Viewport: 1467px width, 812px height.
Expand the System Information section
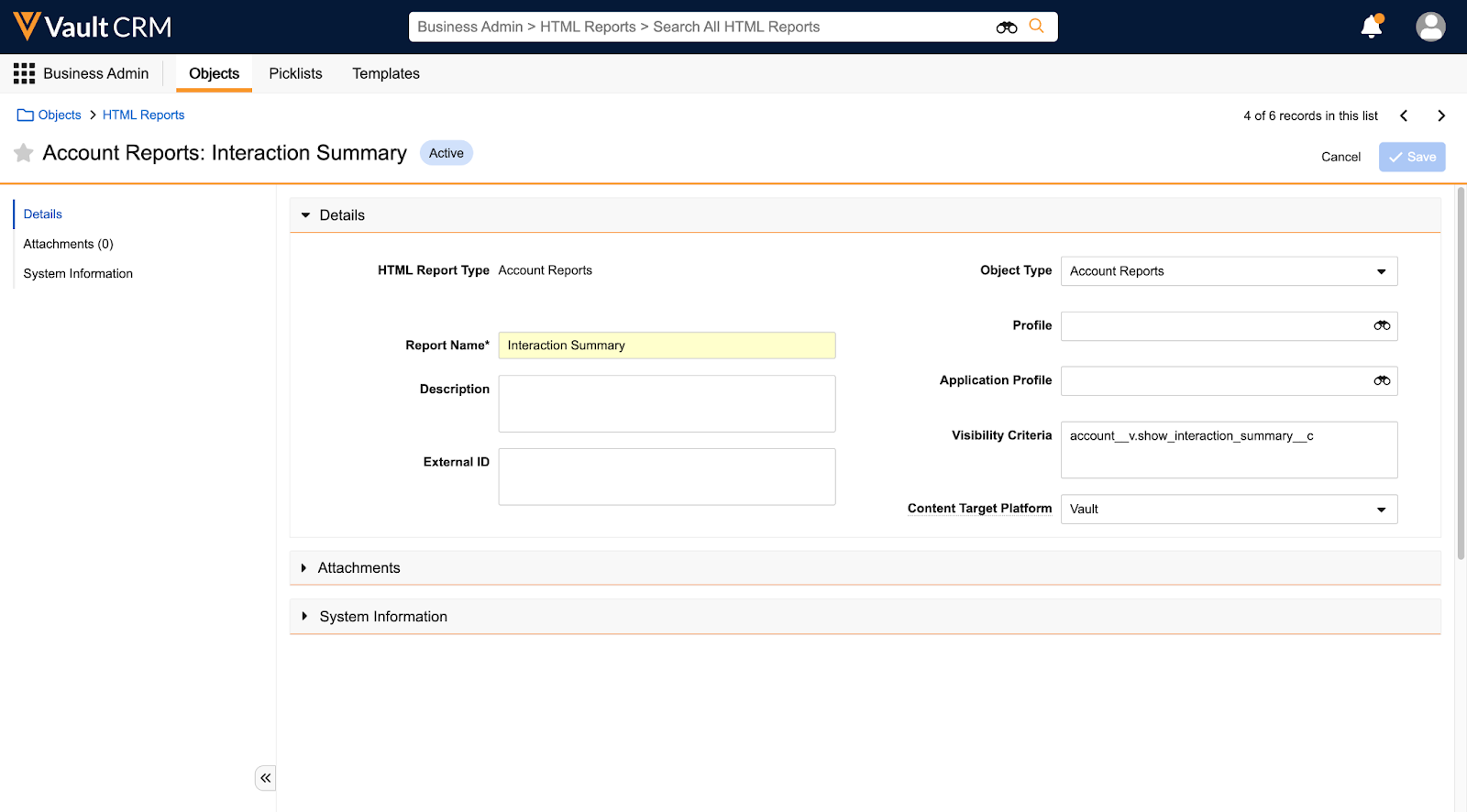[304, 617]
